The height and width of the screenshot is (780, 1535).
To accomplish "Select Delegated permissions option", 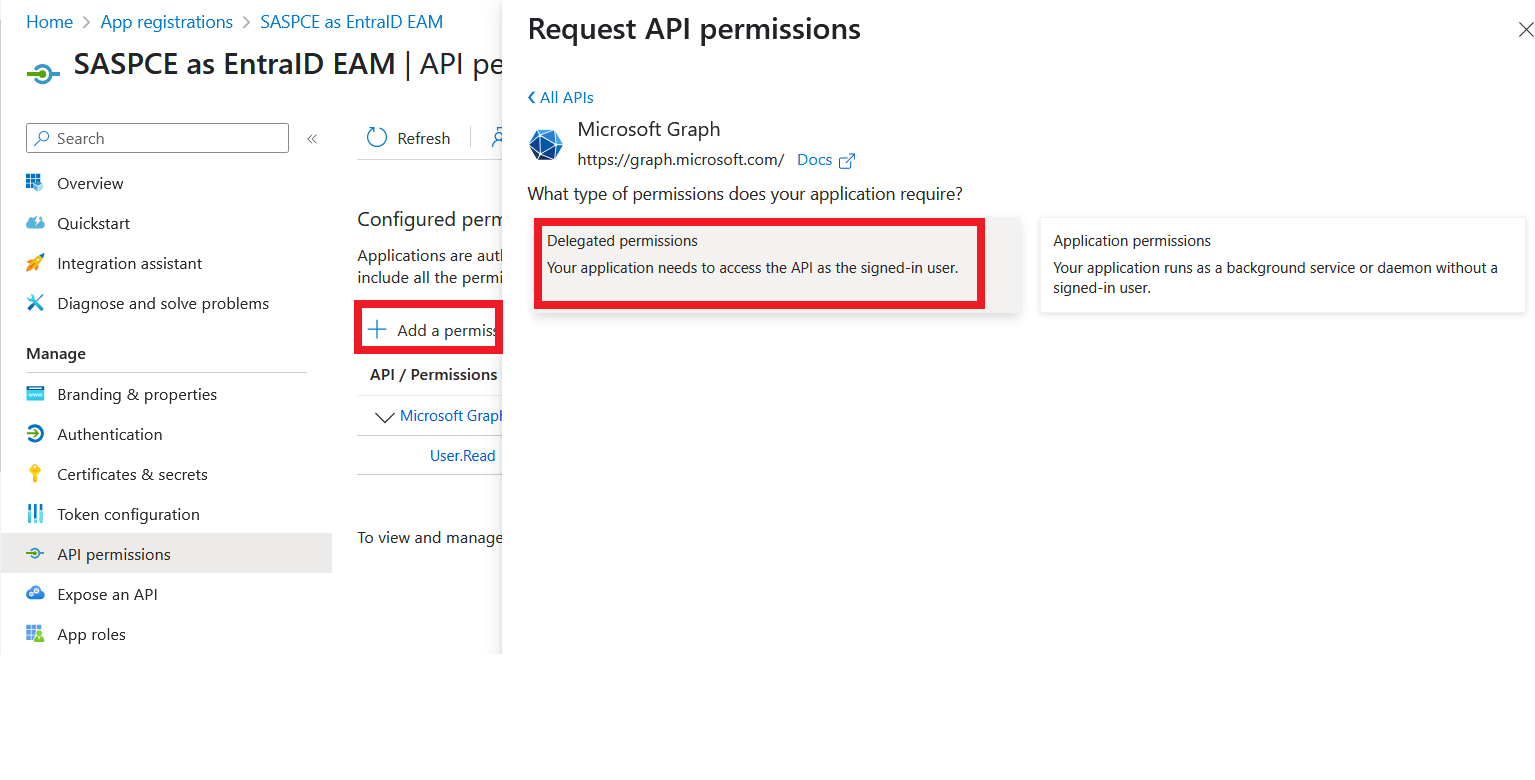I will [x=760, y=264].
